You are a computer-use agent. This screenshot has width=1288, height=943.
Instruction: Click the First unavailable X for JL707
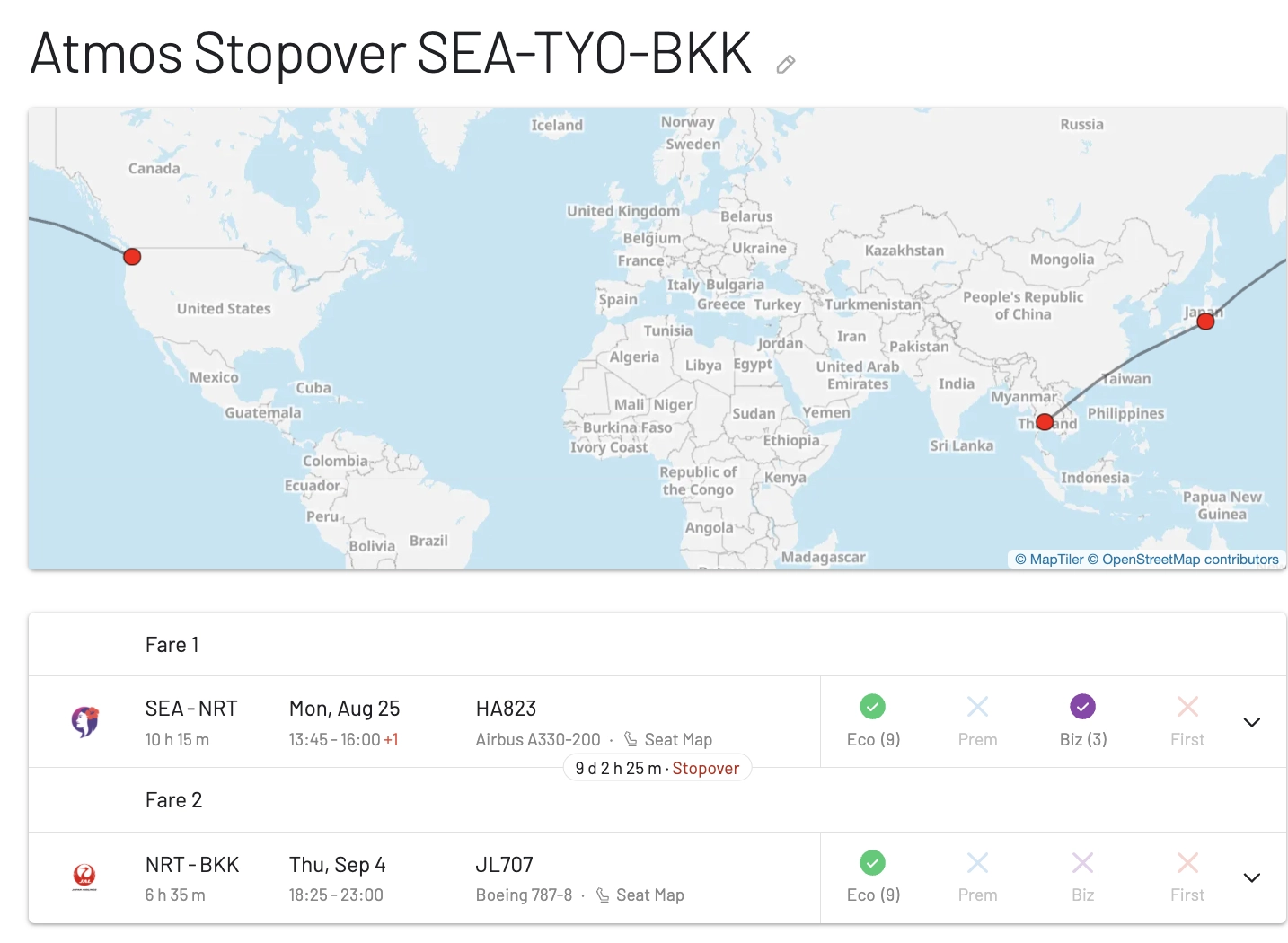(1187, 863)
